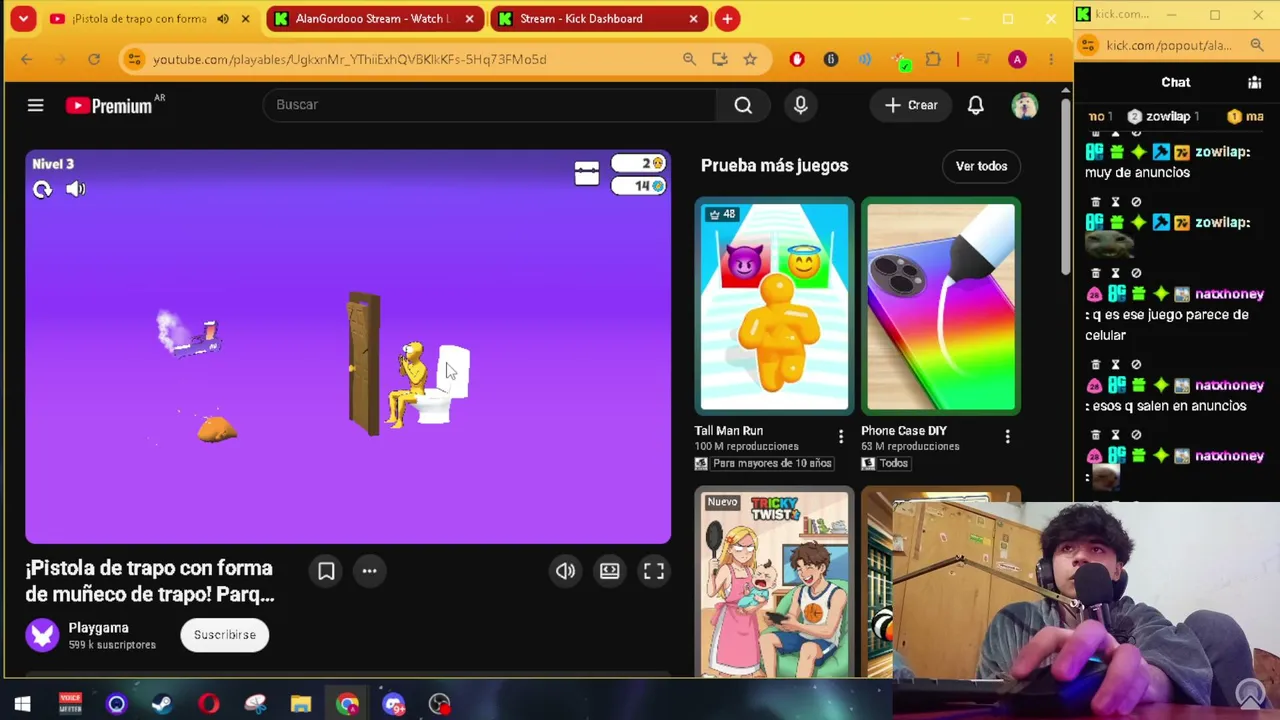Mute the game sound speaker icon

coord(76,189)
